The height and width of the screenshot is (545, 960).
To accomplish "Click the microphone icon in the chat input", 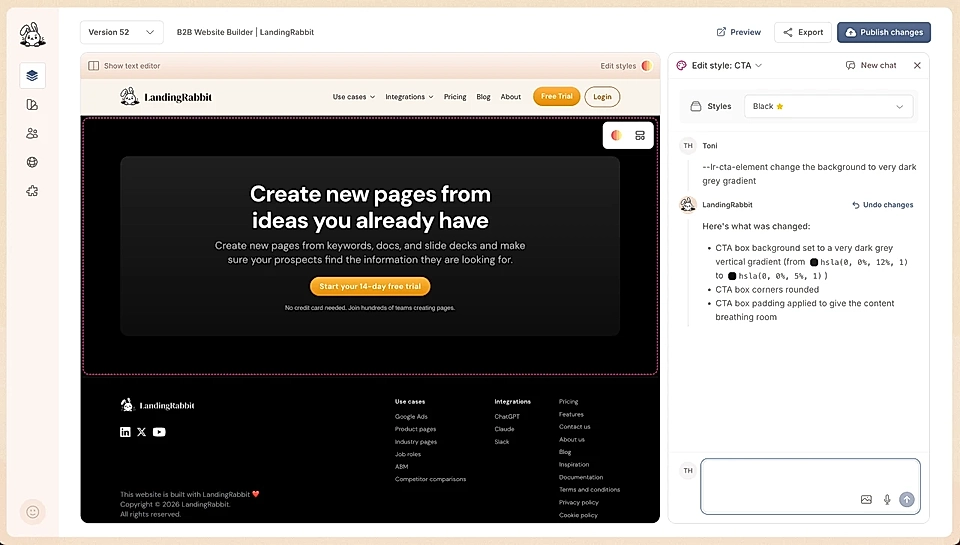I will pyautogui.click(x=887, y=500).
